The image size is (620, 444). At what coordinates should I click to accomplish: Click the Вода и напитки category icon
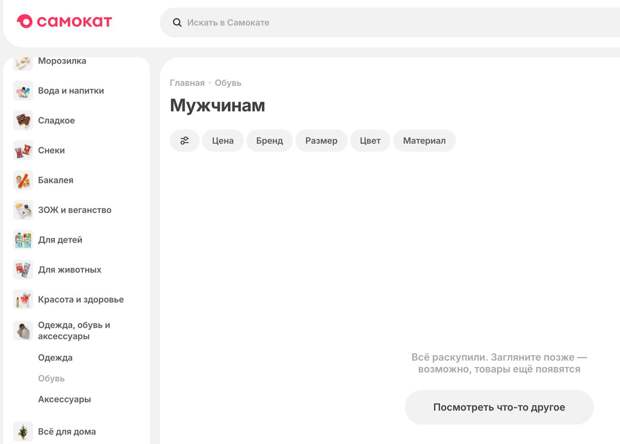coord(23,91)
